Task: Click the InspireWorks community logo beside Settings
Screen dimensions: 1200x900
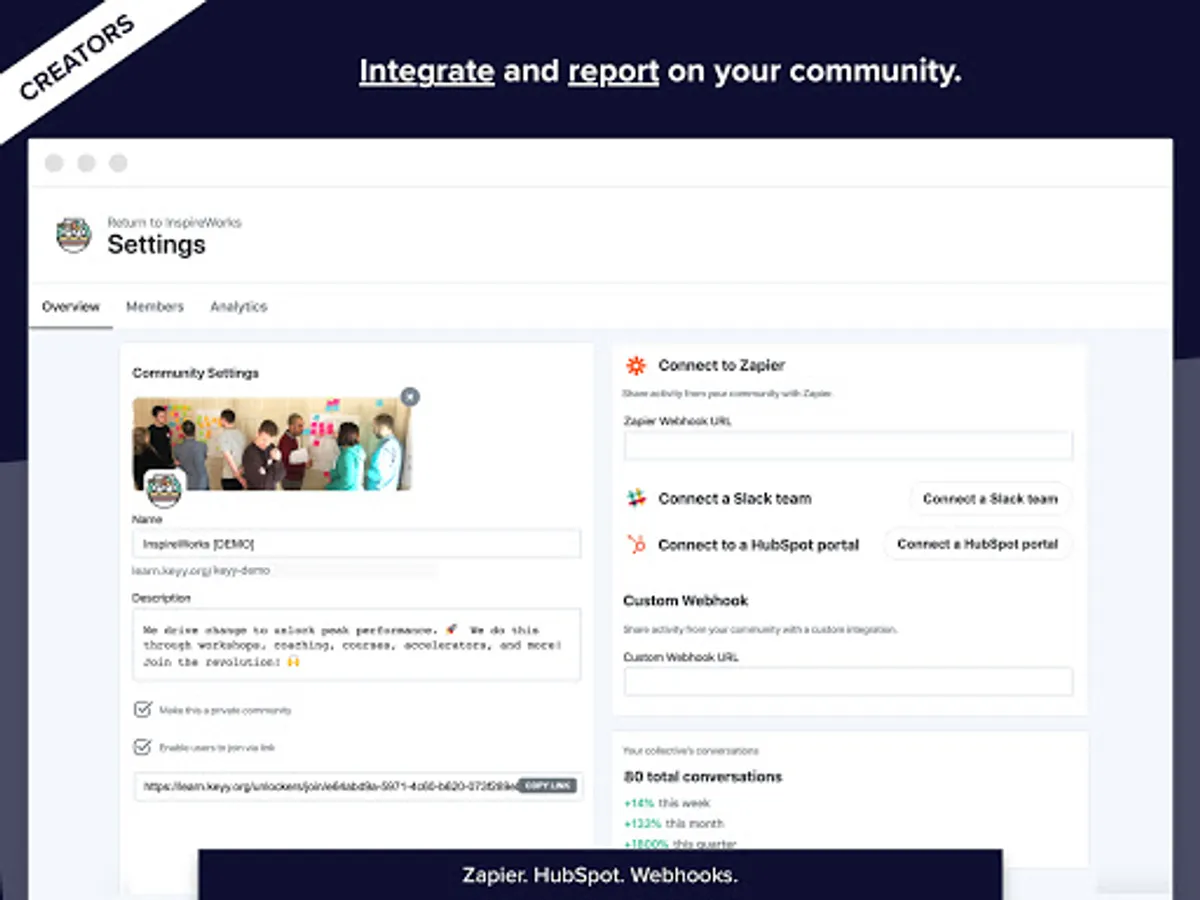Action: point(74,235)
